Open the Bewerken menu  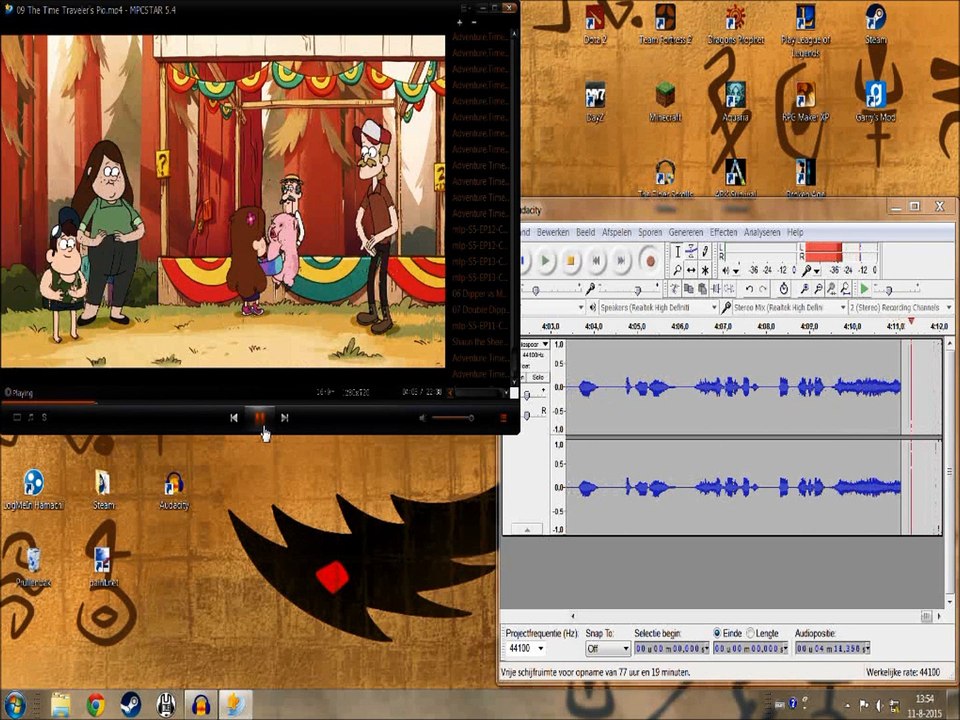tap(553, 232)
